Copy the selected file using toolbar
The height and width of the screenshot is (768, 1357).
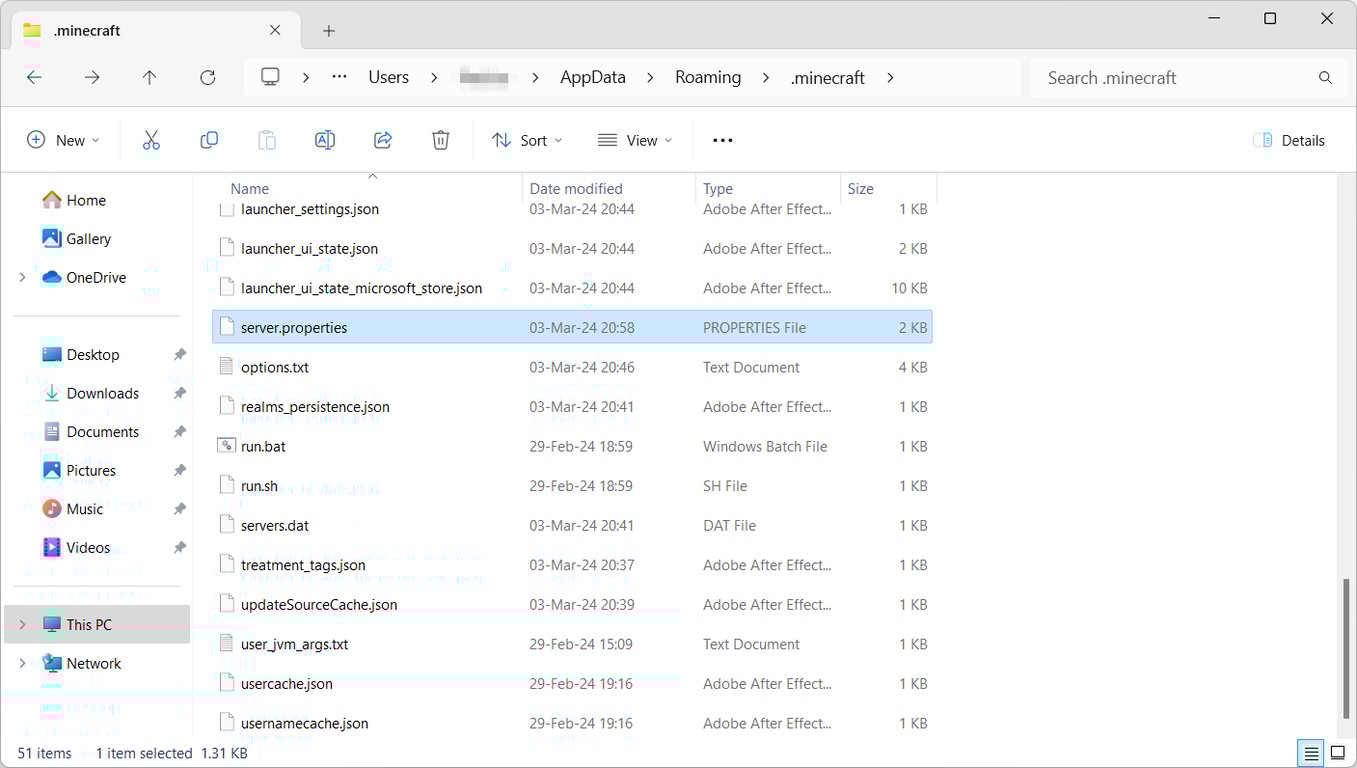(209, 140)
